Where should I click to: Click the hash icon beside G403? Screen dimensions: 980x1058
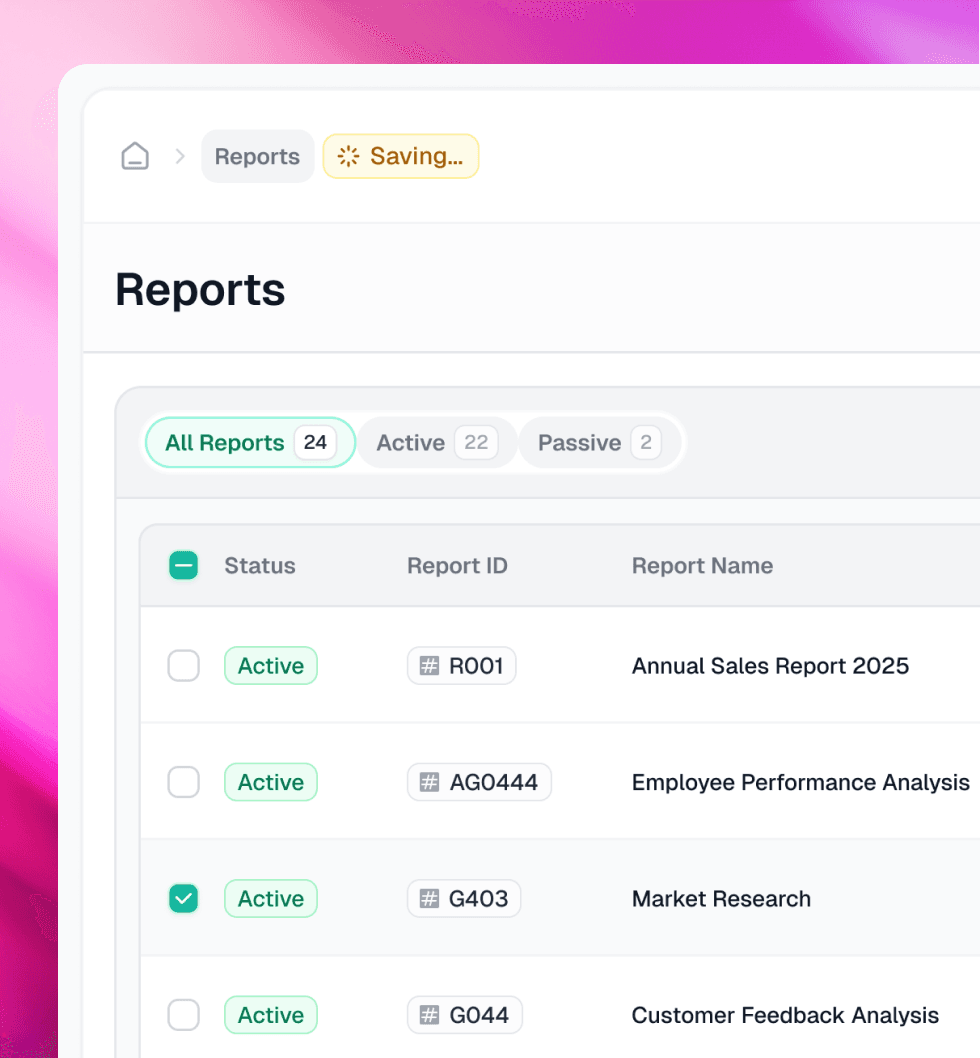coord(429,899)
